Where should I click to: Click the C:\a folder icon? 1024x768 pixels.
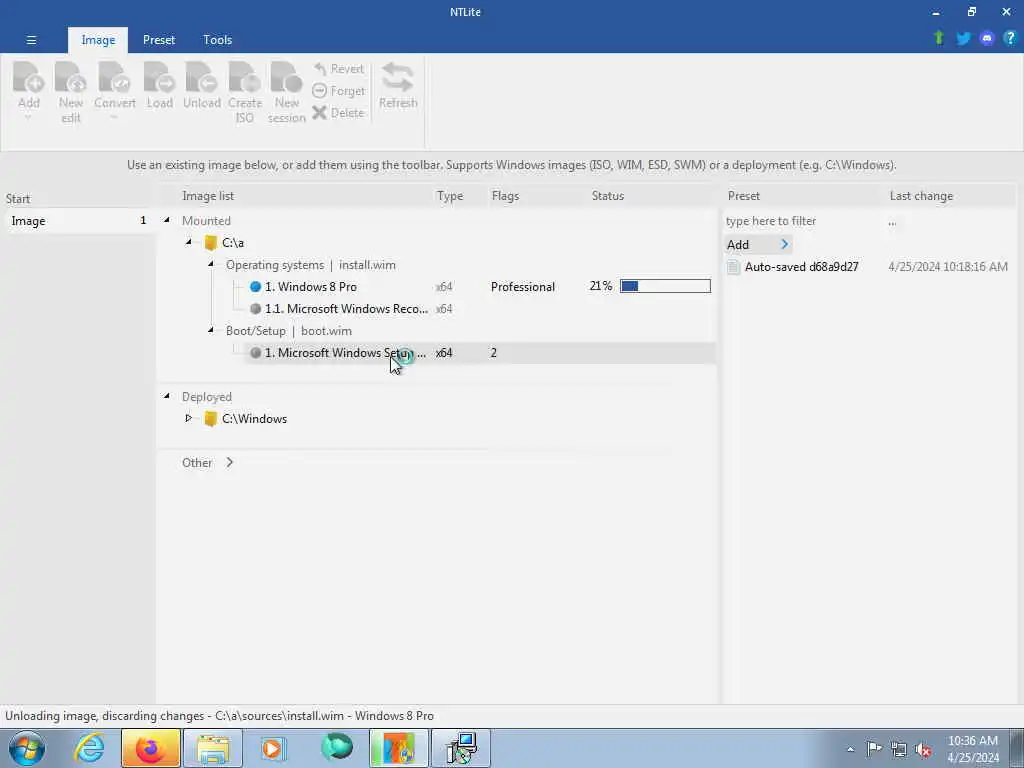pyautogui.click(x=210, y=243)
